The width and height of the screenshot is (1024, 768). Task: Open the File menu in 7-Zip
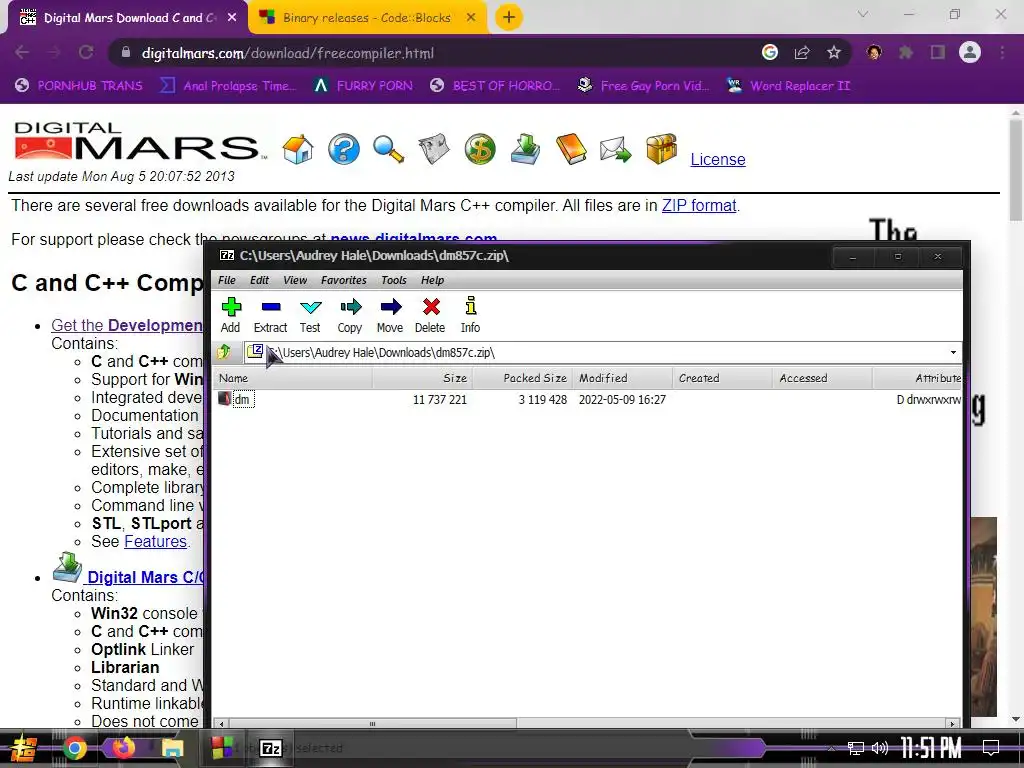pos(227,280)
